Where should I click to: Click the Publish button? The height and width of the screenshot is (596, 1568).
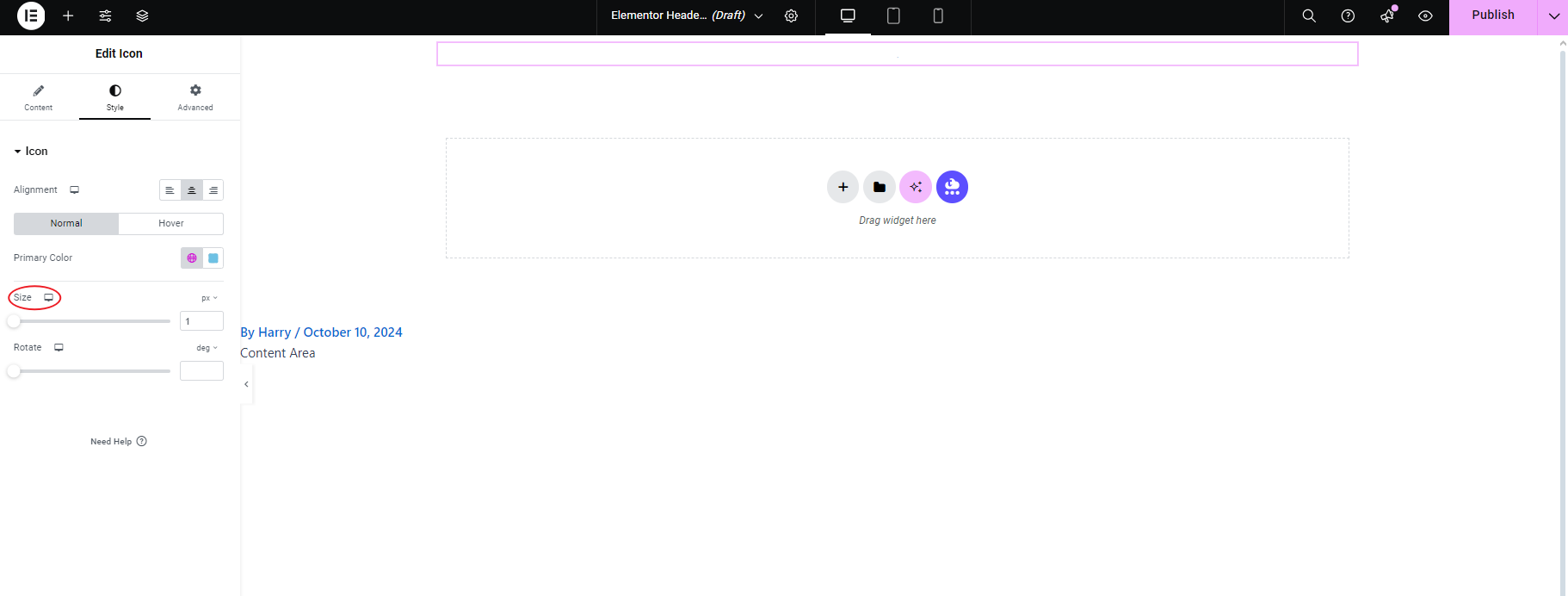click(x=1492, y=16)
